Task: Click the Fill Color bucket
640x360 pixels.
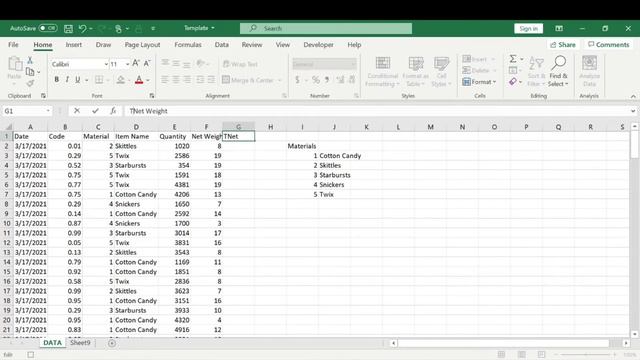Action: (120, 80)
